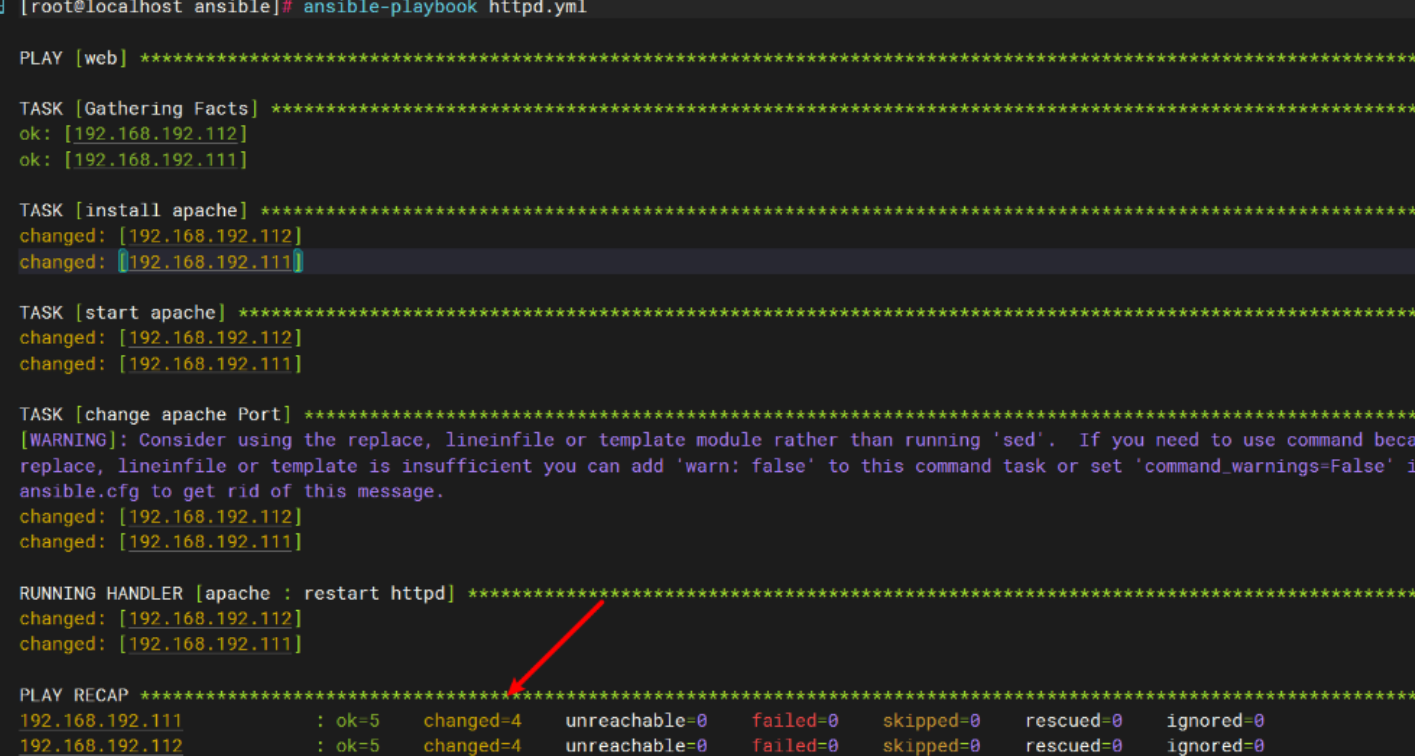This screenshot has width=1415, height=756.
Task: Click ok=5 in the 192.168.192.111 recap row
Action: [x=358, y=721]
